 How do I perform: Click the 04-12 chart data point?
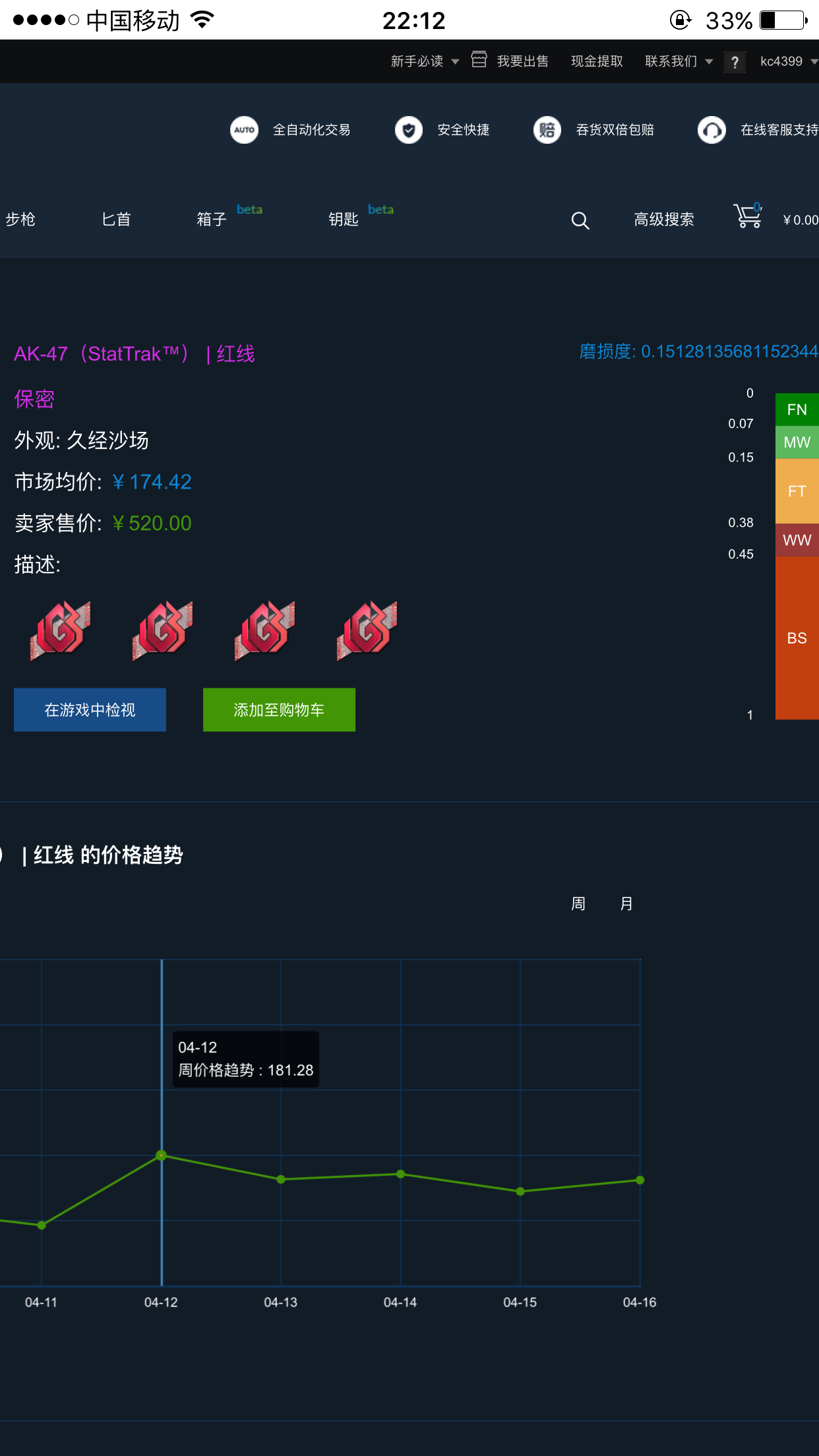point(162,1155)
